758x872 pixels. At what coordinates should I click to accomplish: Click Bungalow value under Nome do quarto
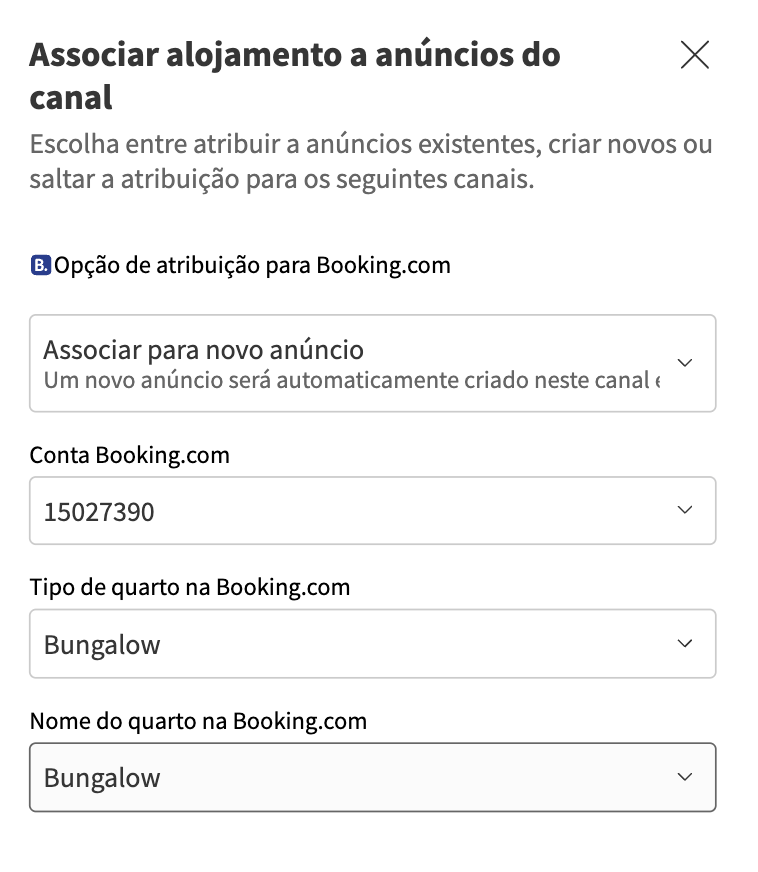[x=102, y=778]
